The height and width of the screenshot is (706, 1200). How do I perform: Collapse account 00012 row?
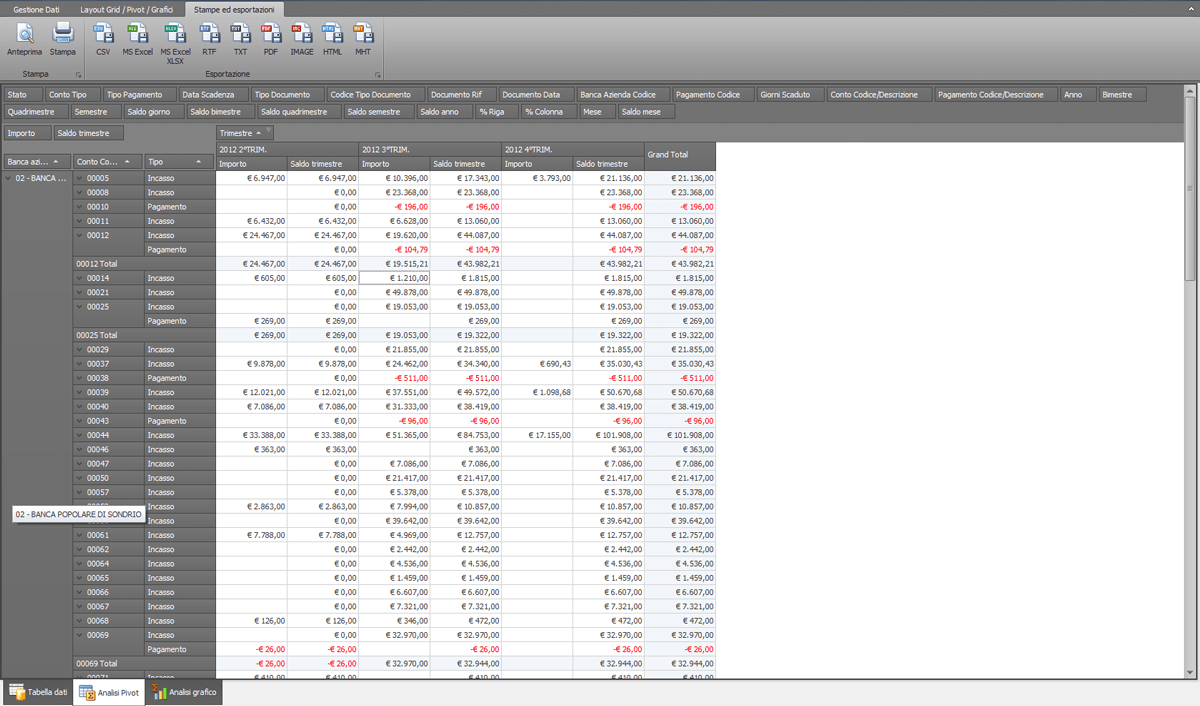[x=79, y=235]
